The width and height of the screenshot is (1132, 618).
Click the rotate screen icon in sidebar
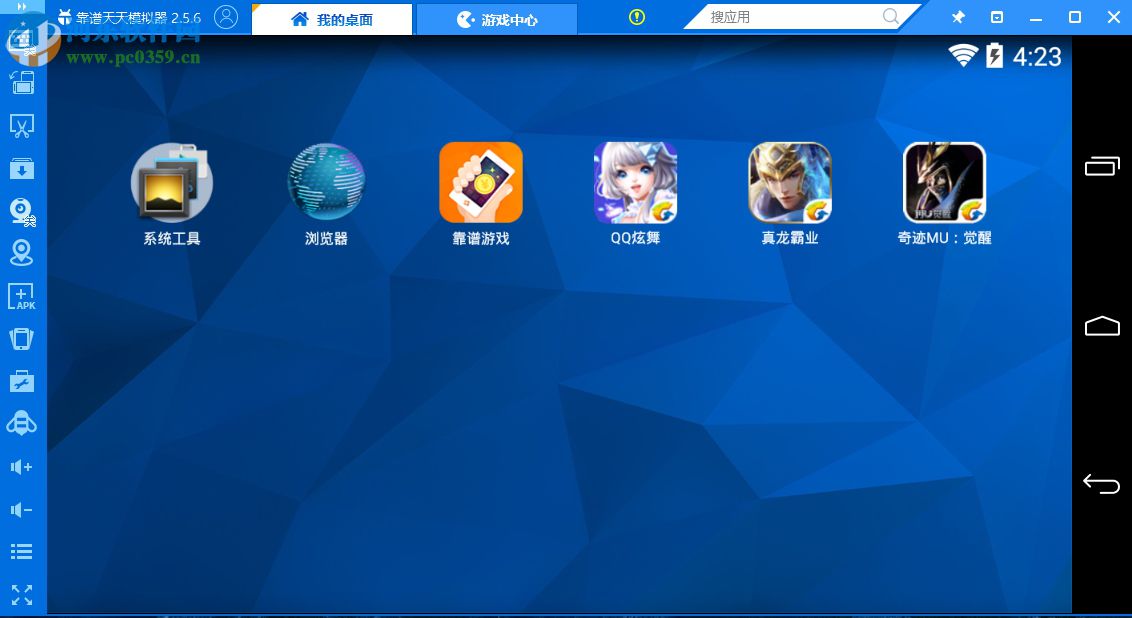click(x=22, y=82)
